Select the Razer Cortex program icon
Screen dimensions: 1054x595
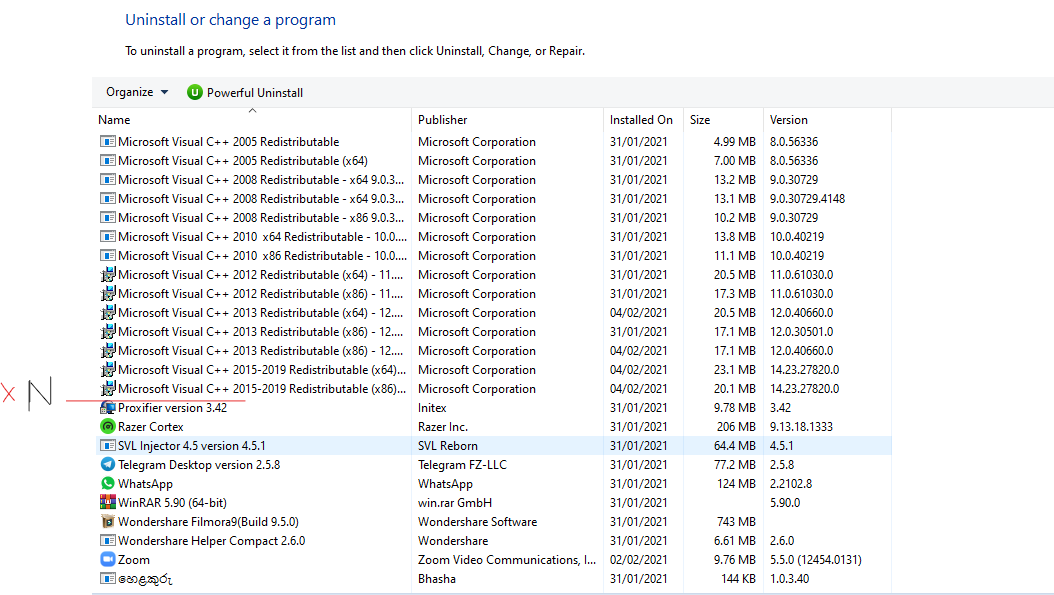(108, 427)
